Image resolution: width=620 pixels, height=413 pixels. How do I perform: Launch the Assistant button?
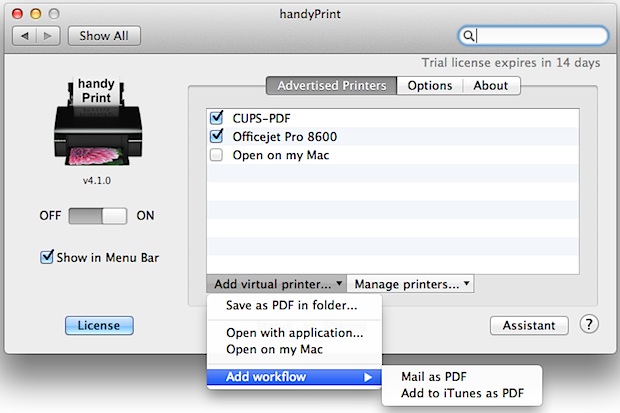(x=529, y=325)
